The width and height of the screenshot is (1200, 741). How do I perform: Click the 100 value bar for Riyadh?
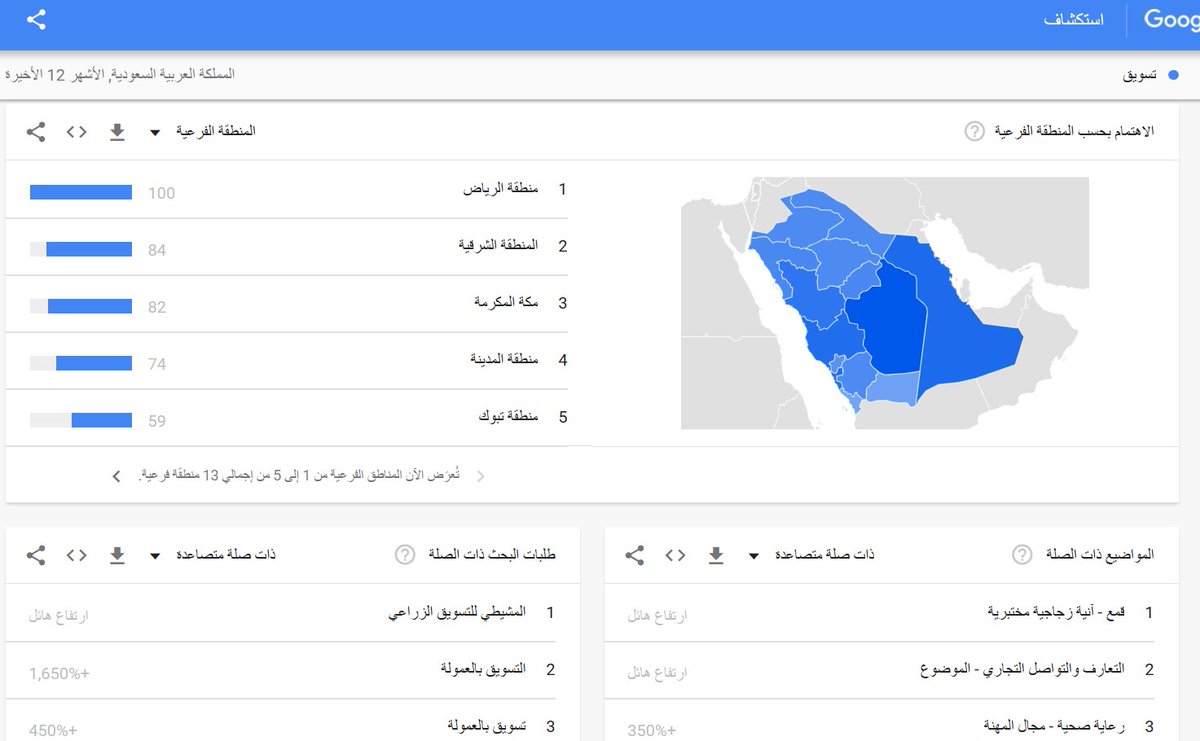pyautogui.click(x=81, y=192)
